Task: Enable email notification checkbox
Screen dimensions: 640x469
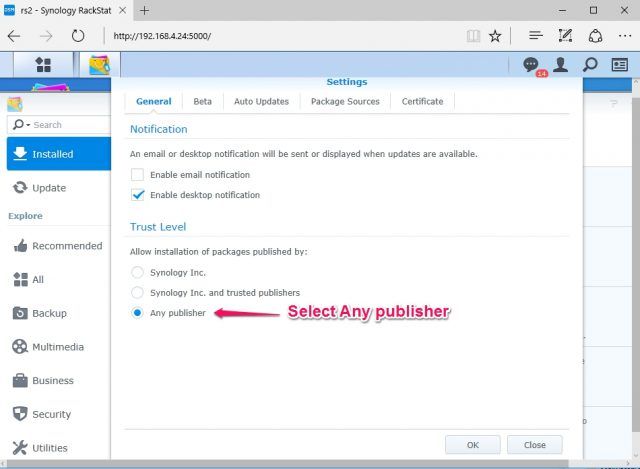Action: click(x=138, y=175)
